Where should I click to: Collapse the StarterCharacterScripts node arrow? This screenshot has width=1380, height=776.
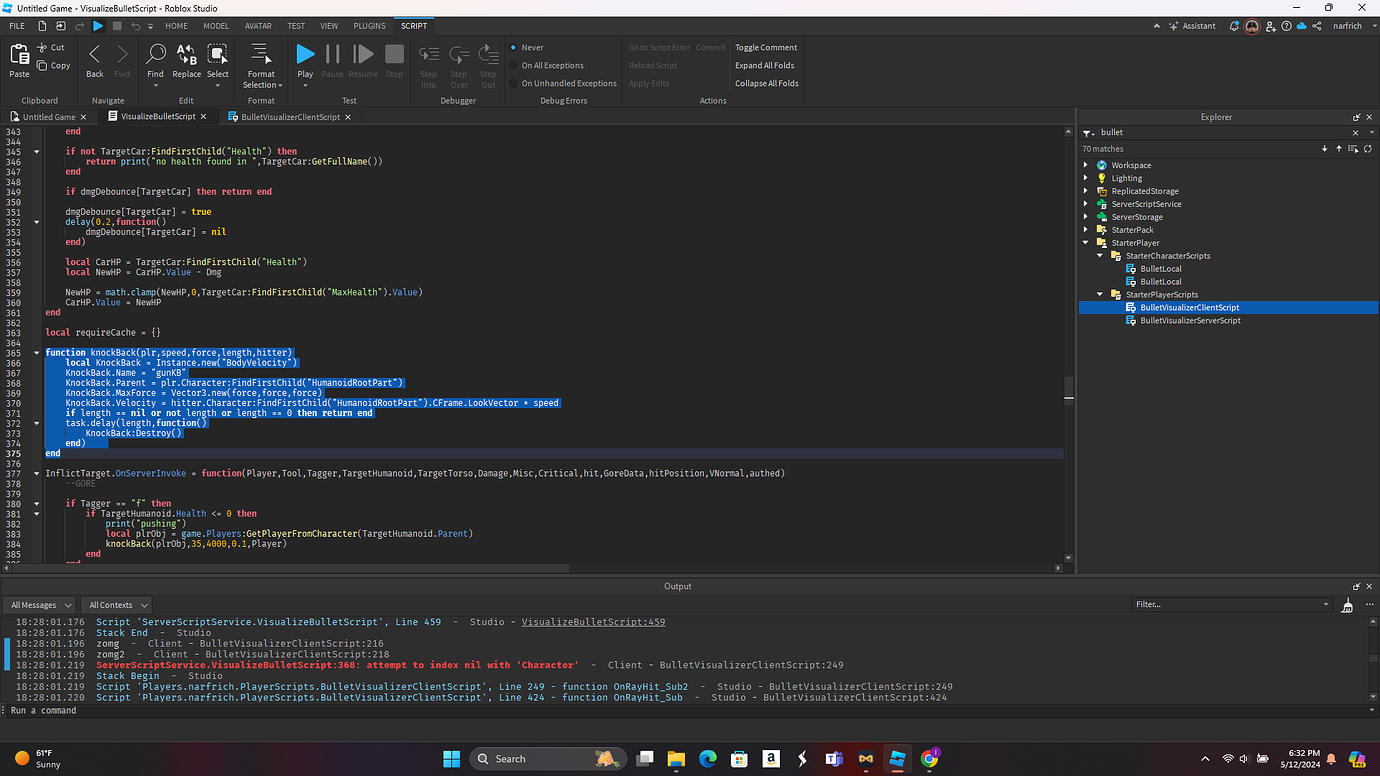[x=1101, y=256]
